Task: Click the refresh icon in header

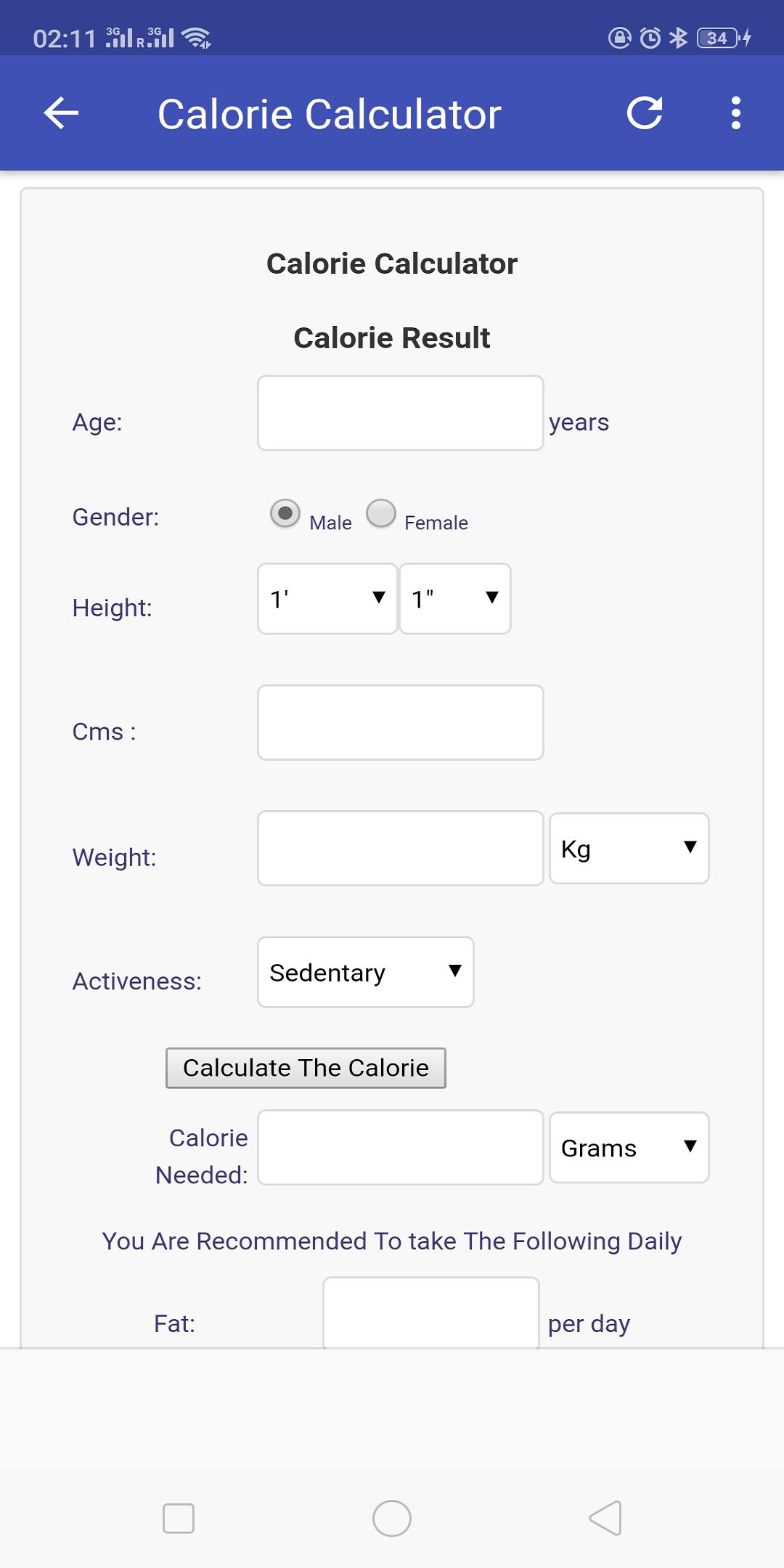Action: coord(645,113)
